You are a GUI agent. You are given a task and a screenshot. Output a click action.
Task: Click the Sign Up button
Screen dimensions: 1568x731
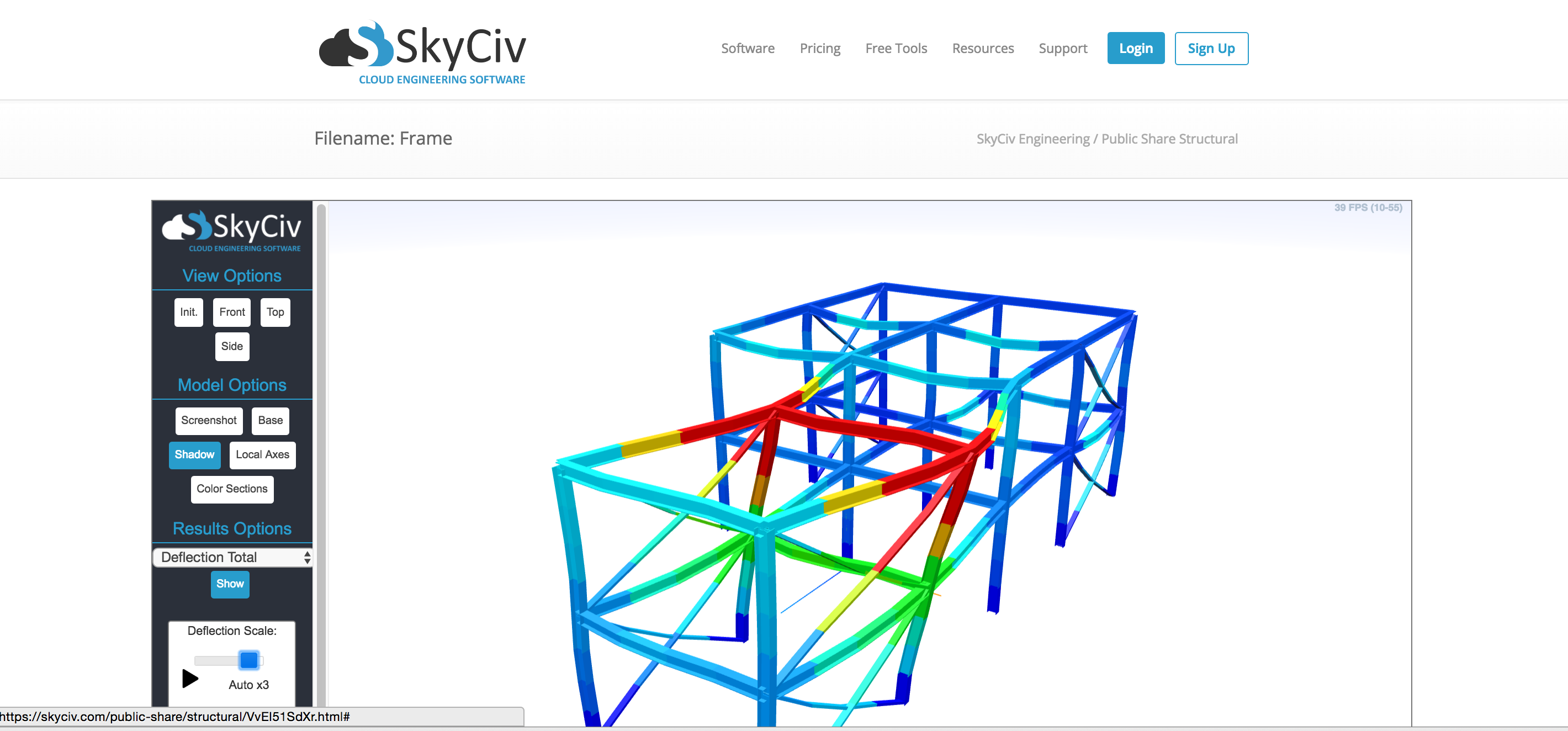1211,48
